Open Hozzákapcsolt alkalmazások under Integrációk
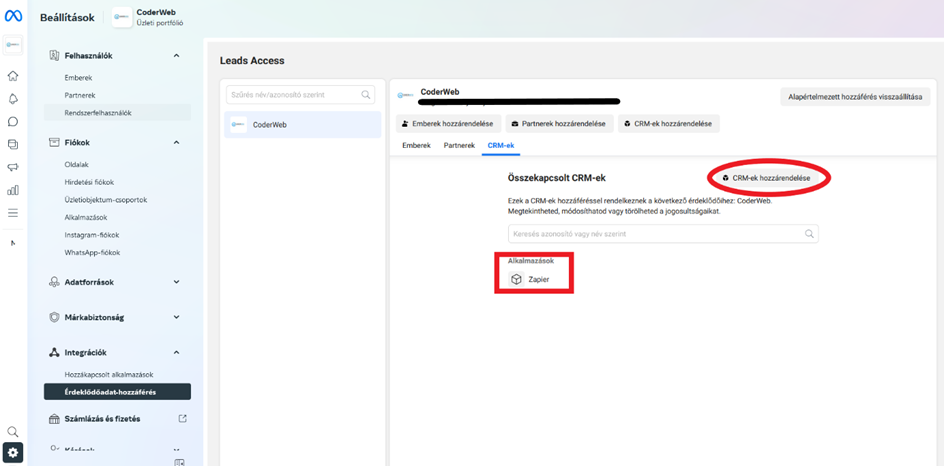Viewport: 944px width, 466px height. coord(108,374)
